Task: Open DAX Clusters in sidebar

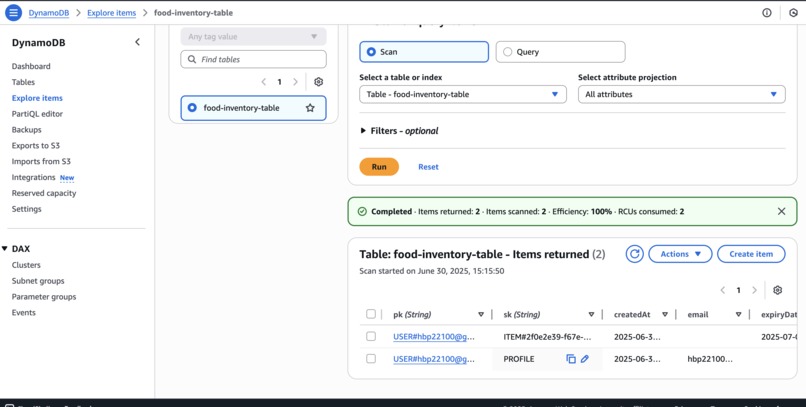Action: (26, 265)
